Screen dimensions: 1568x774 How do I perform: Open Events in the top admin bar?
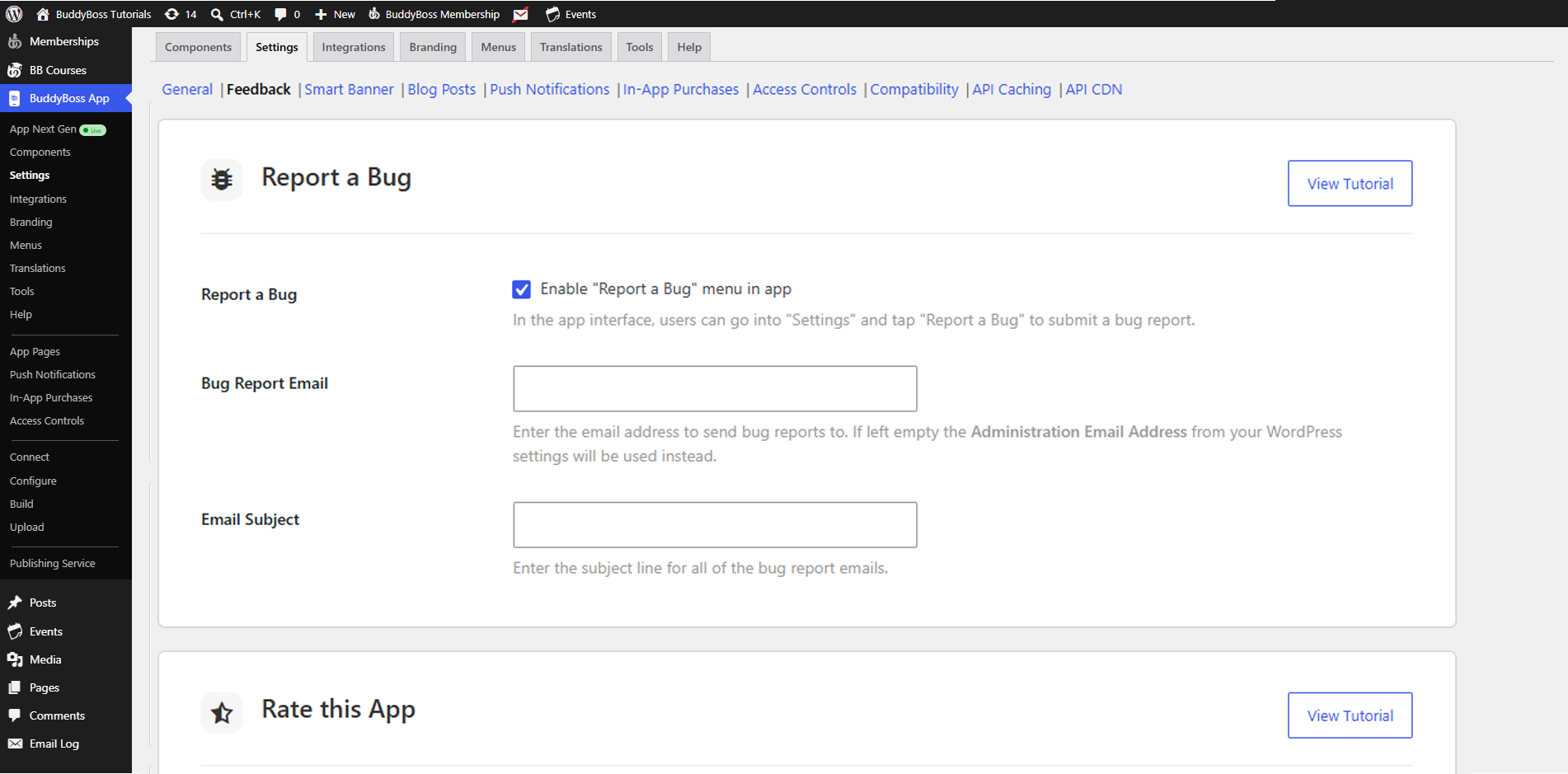pos(570,14)
